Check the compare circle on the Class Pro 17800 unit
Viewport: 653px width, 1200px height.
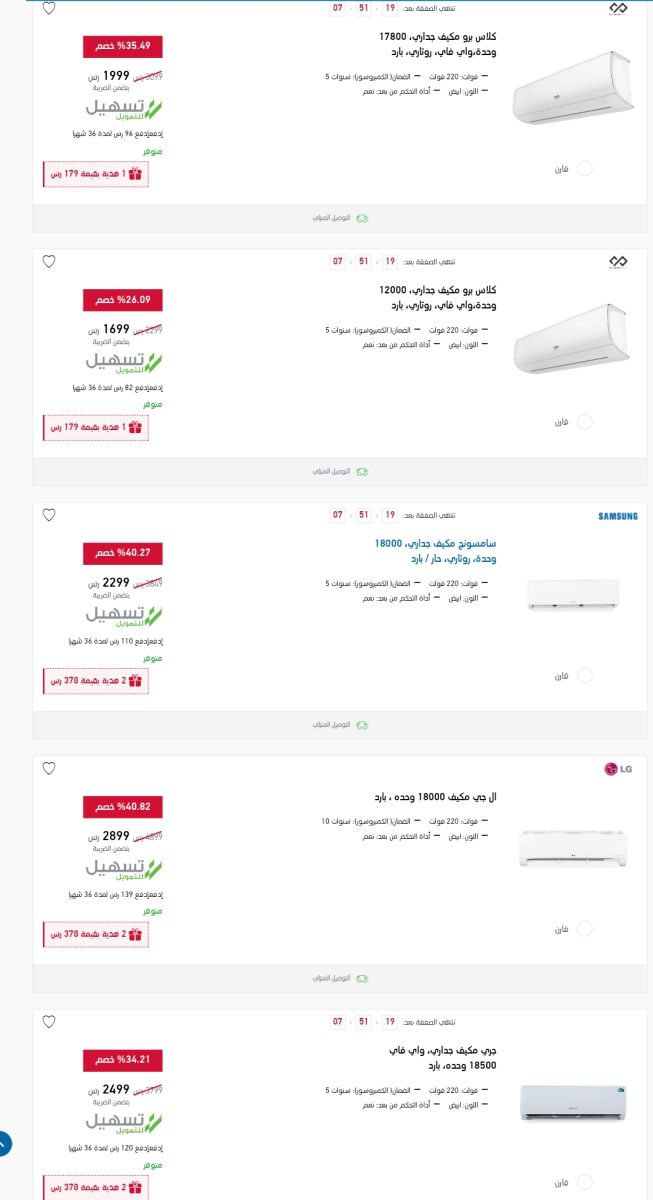[x=584, y=167]
